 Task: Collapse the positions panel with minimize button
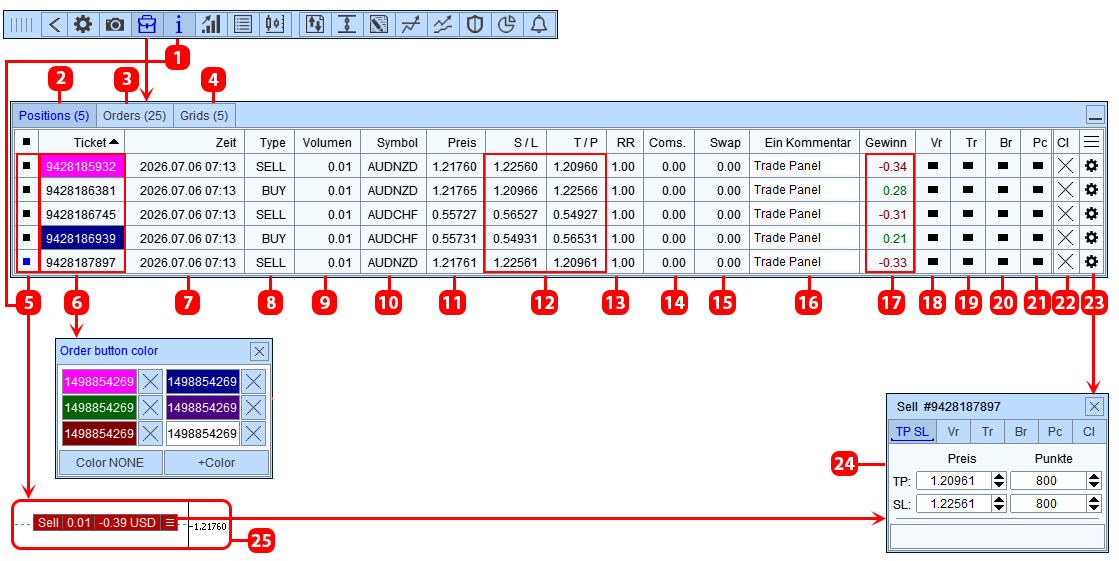tap(1095, 114)
